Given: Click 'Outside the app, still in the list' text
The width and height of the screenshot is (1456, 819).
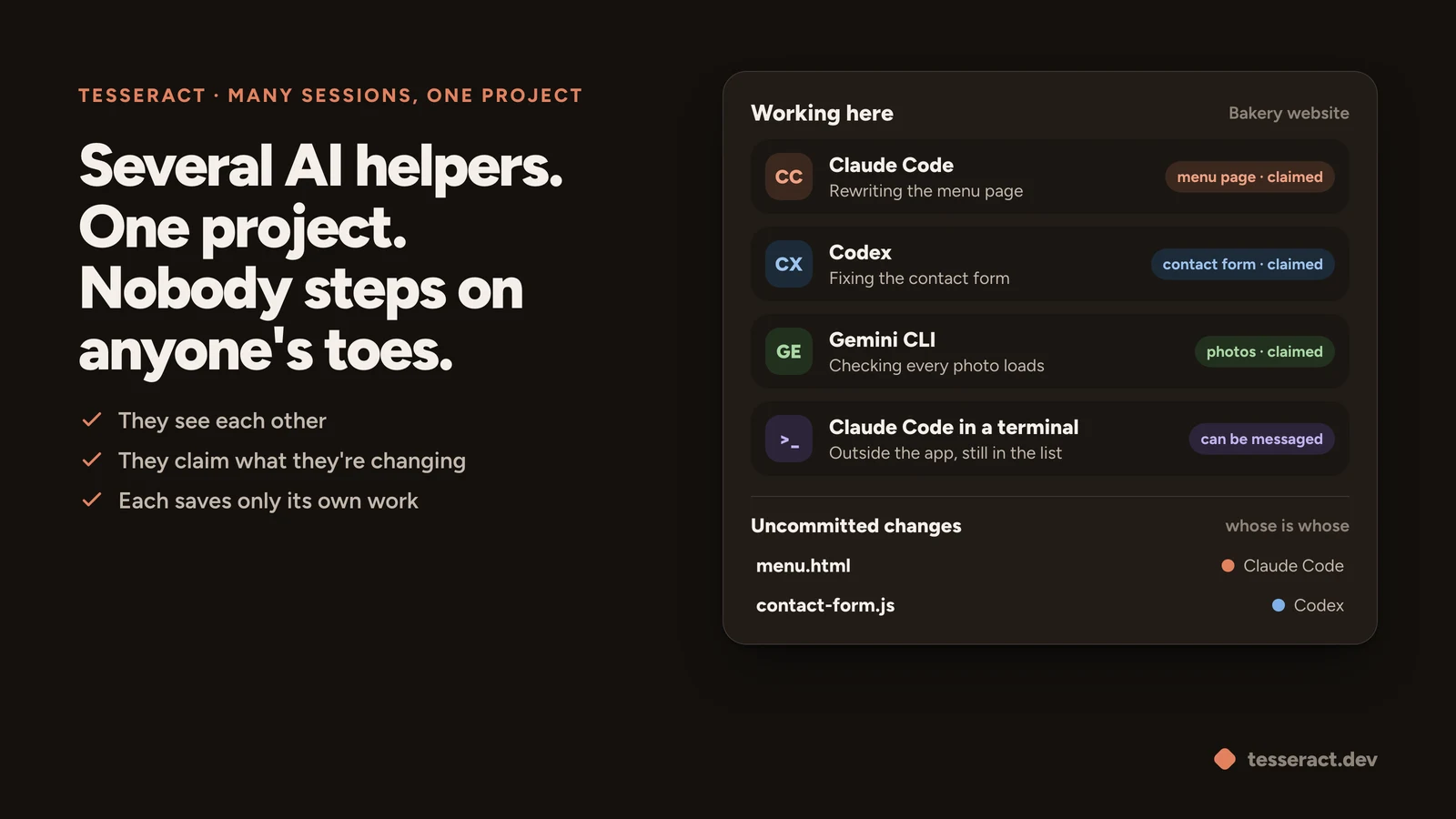Looking at the screenshot, I should [945, 453].
